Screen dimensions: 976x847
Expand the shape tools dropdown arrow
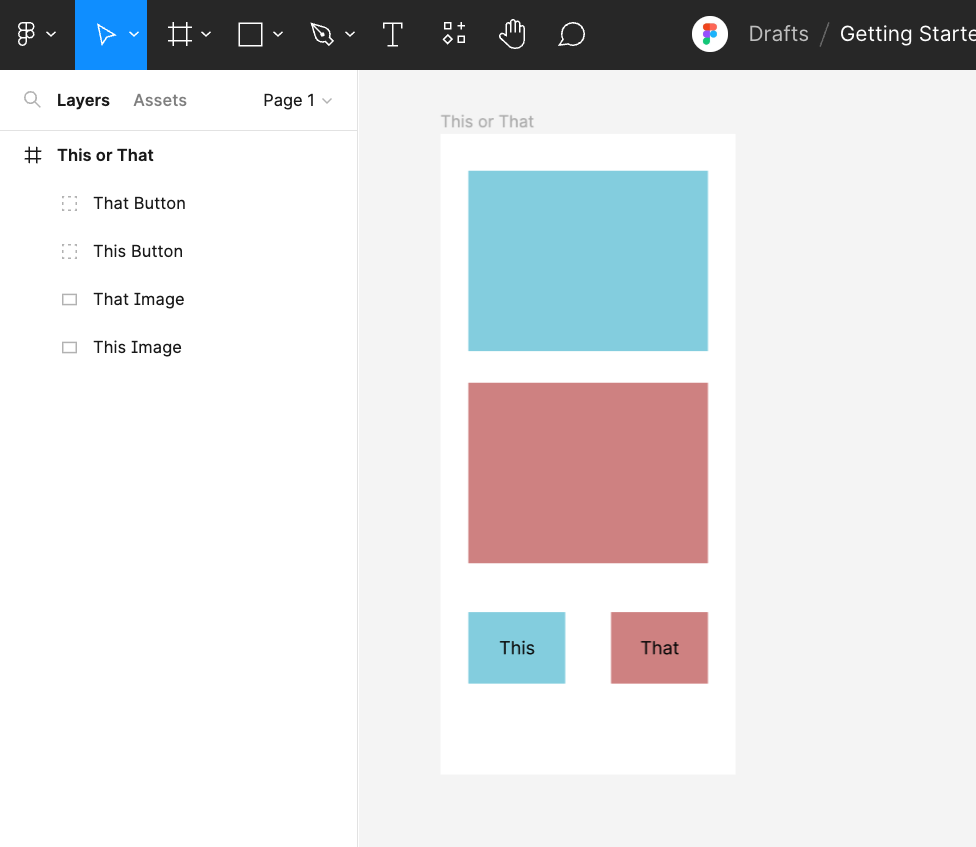pyautogui.click(x=278, y=35)
